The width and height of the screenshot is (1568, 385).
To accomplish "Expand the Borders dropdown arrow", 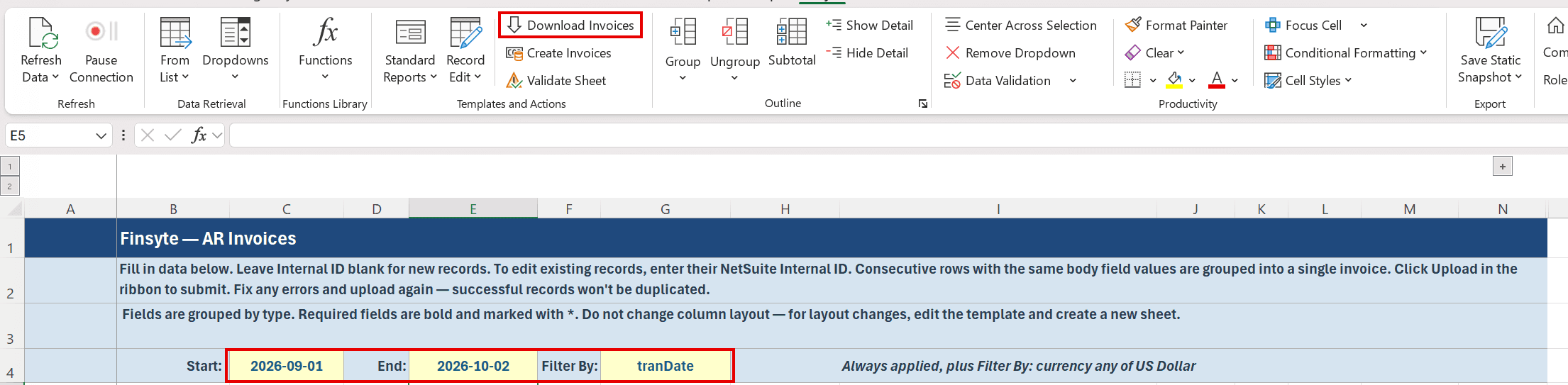I will tap(1153, 81).
